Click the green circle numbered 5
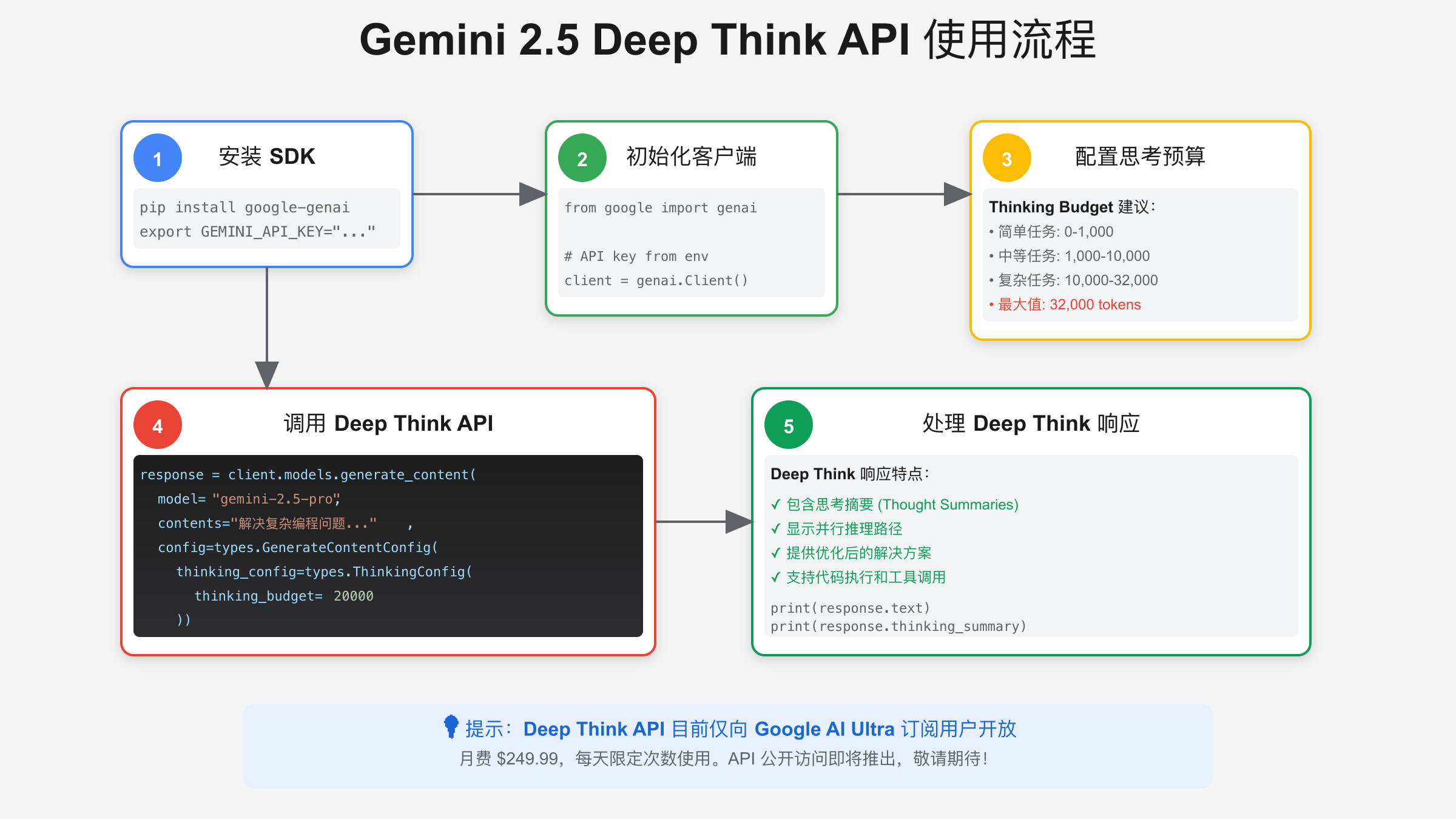Viewport: 1456px width, 819px height. point(789,425)
